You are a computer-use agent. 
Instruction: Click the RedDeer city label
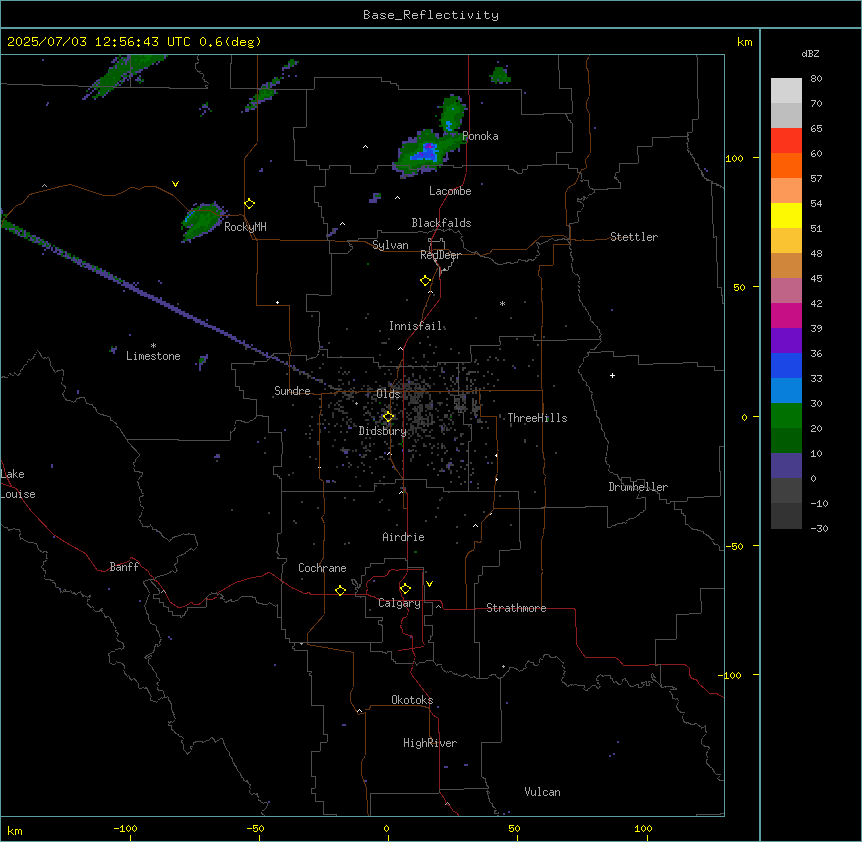click(441, 255)
